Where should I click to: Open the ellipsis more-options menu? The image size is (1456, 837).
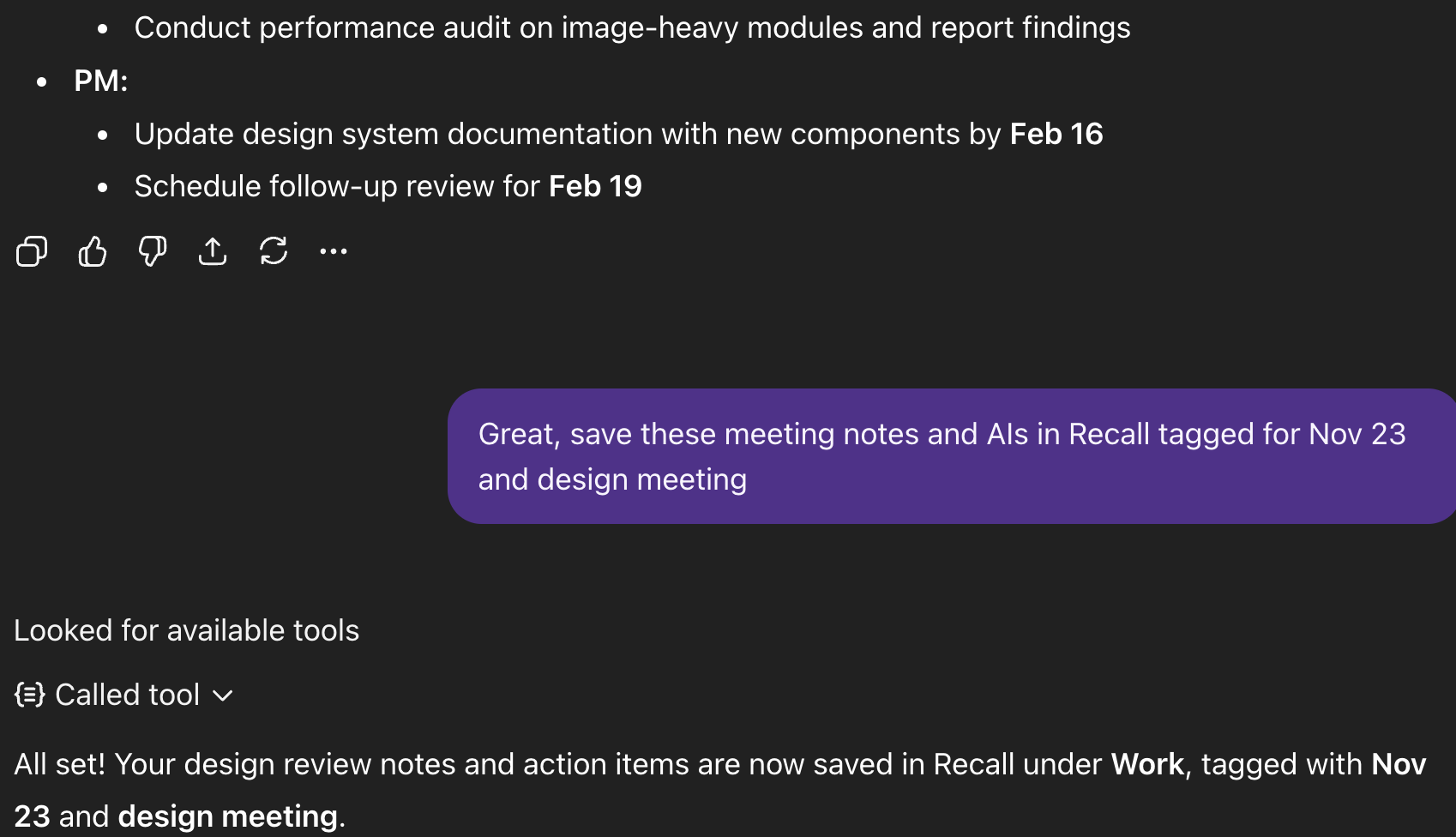(x=333, y=251)
